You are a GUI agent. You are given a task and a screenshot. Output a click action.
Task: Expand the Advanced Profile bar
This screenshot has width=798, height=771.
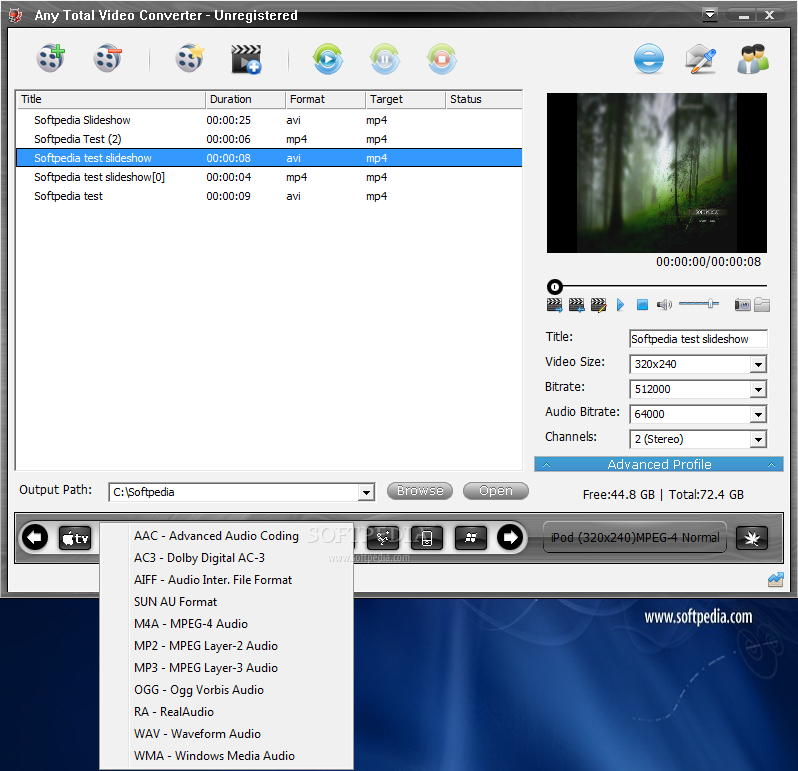coord(659,464)
